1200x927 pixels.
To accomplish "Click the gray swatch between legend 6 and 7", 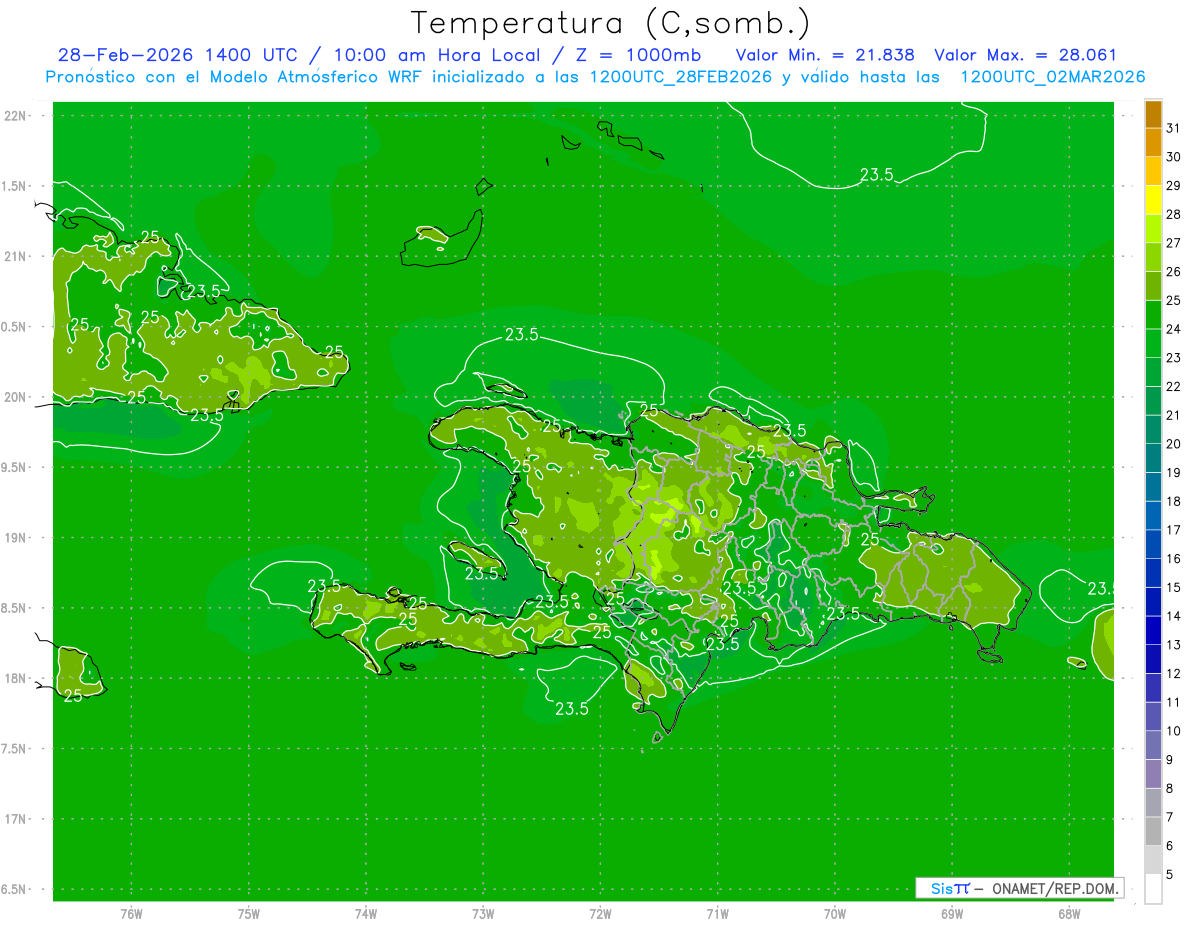I will click(x=1153, y=831).
